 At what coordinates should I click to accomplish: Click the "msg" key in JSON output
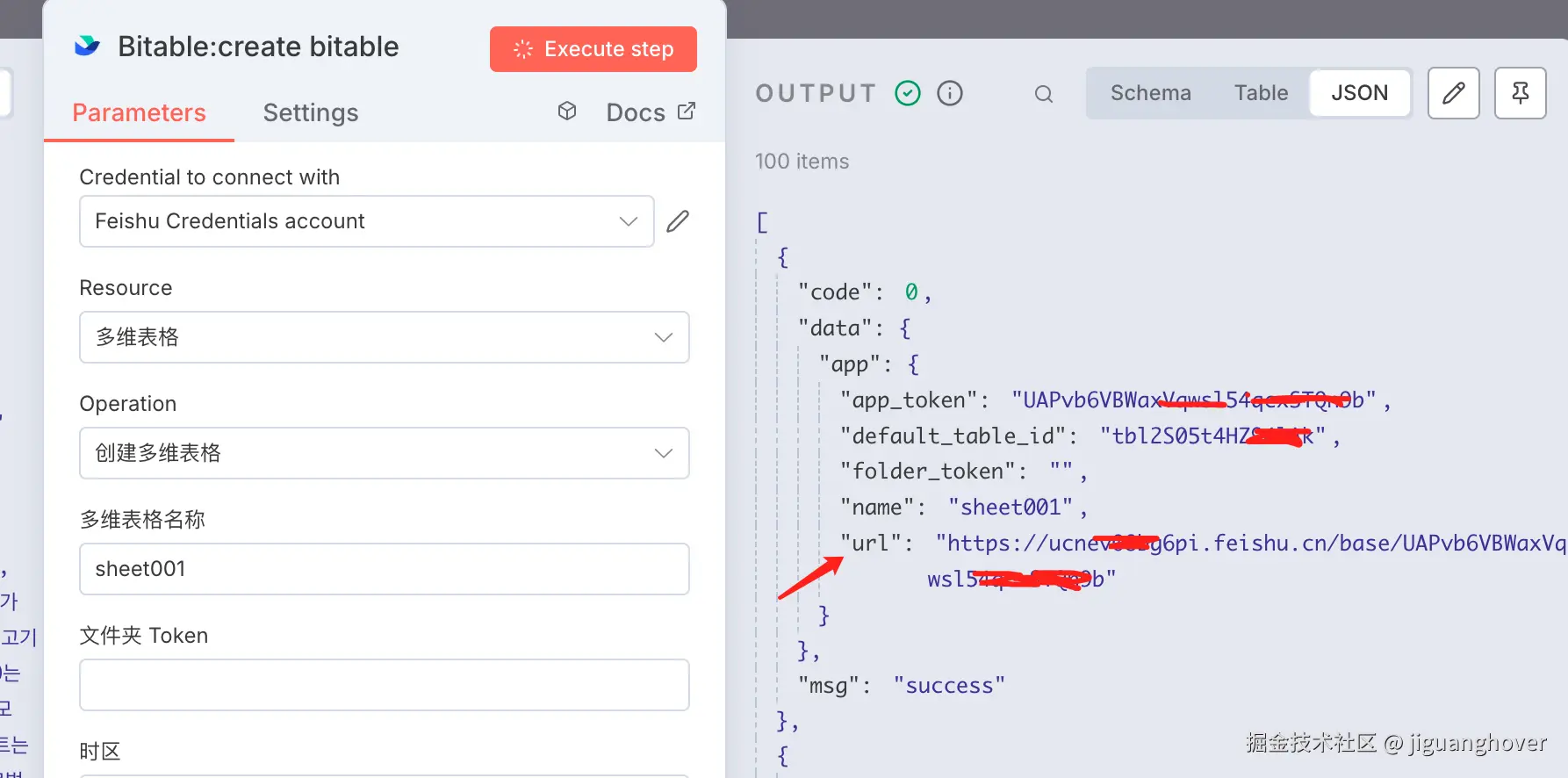click(829, 686)
